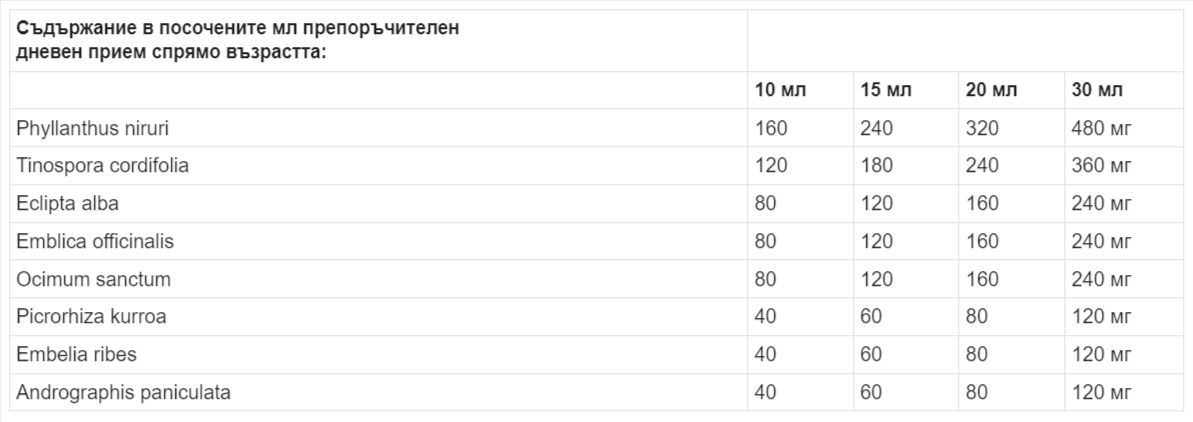Viewport: 1193px width, 422px height.
Task: Click the 10 мл column header
Action: (x=780, y=90)
